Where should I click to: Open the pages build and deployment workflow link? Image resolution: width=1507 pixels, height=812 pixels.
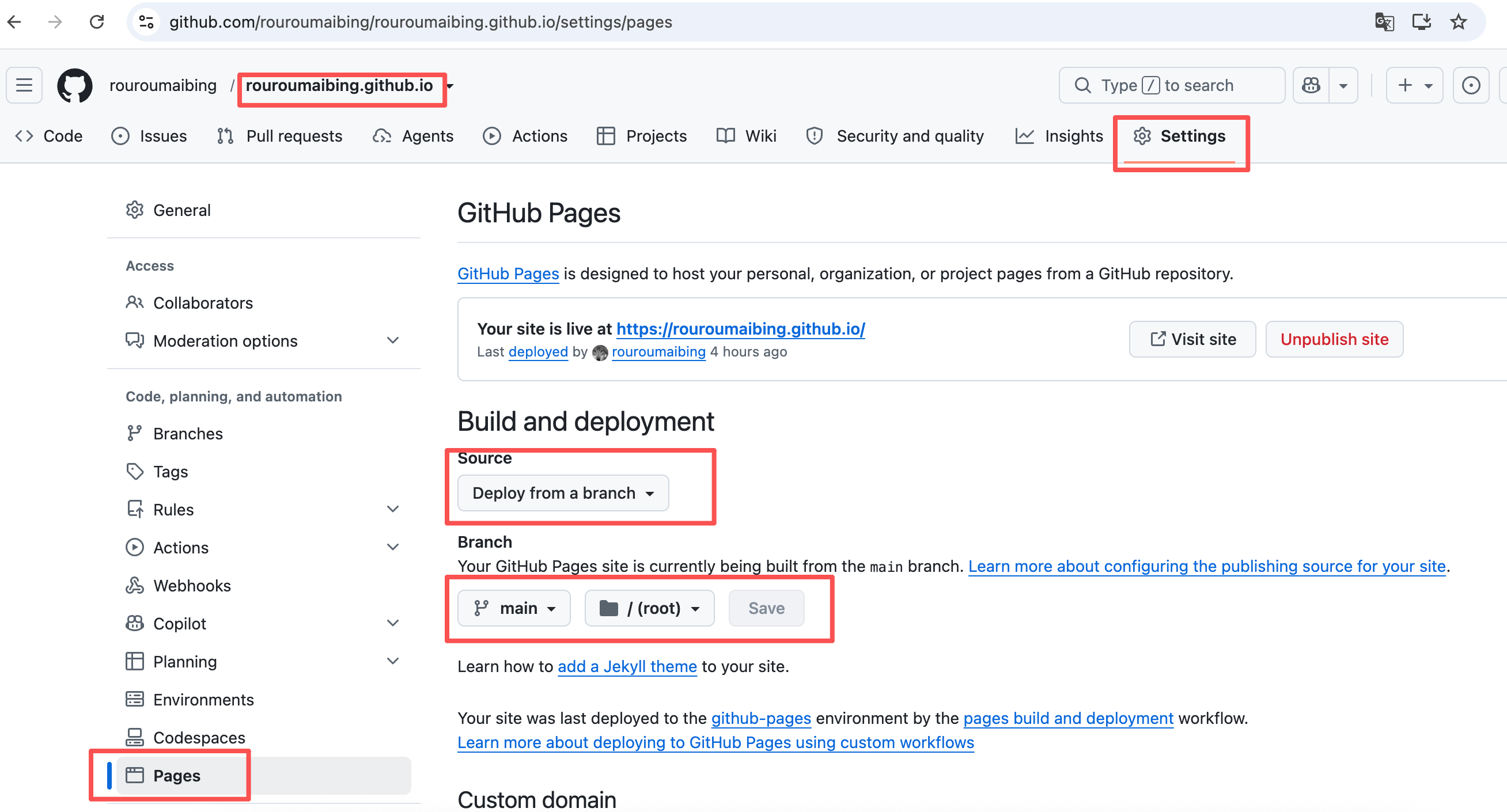click(x=1068, y=718)
